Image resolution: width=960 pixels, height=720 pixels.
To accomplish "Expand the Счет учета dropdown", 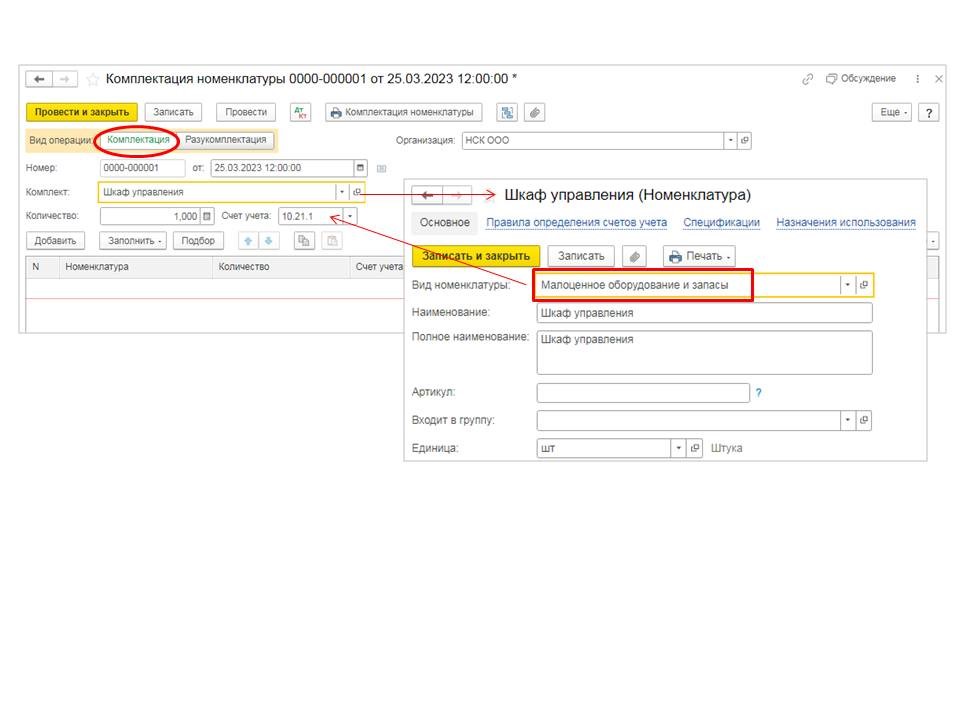I will [x=350, y=216].
